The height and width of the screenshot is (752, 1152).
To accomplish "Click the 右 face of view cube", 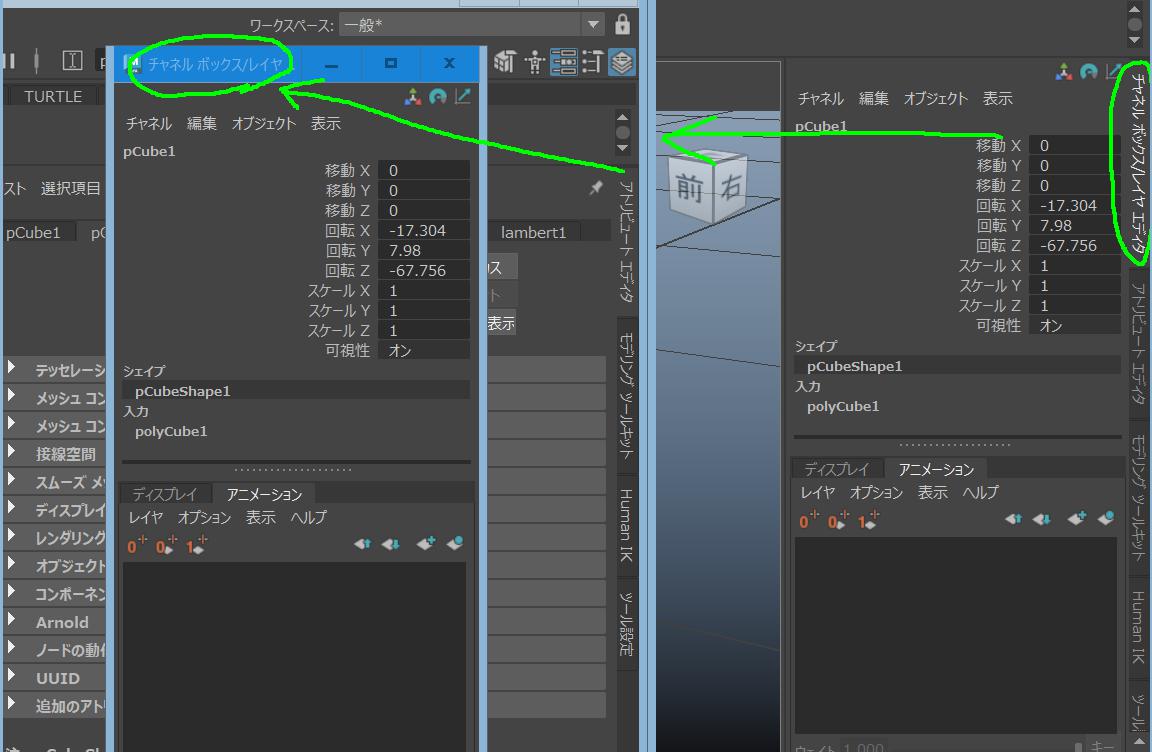I will click(x=730, y=188).
